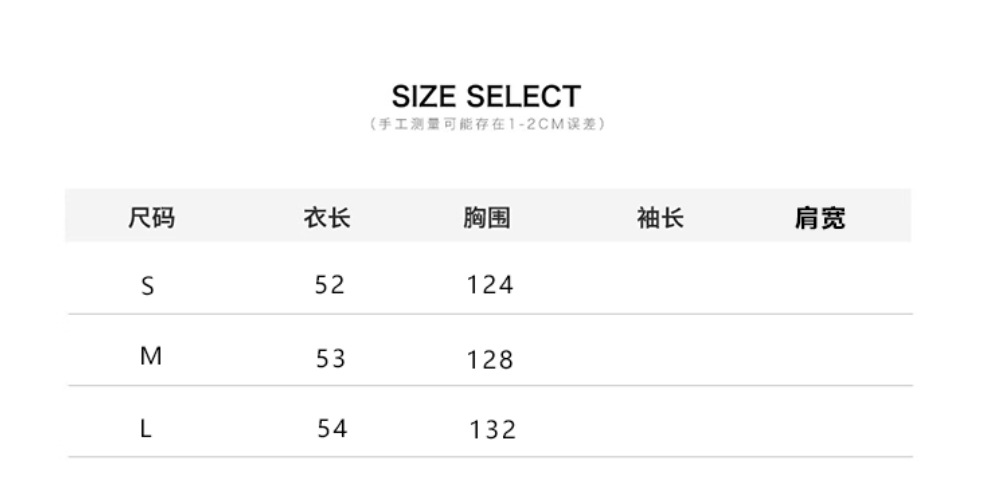Click the SIZE SELECT heading

click(x=486, y=97)
